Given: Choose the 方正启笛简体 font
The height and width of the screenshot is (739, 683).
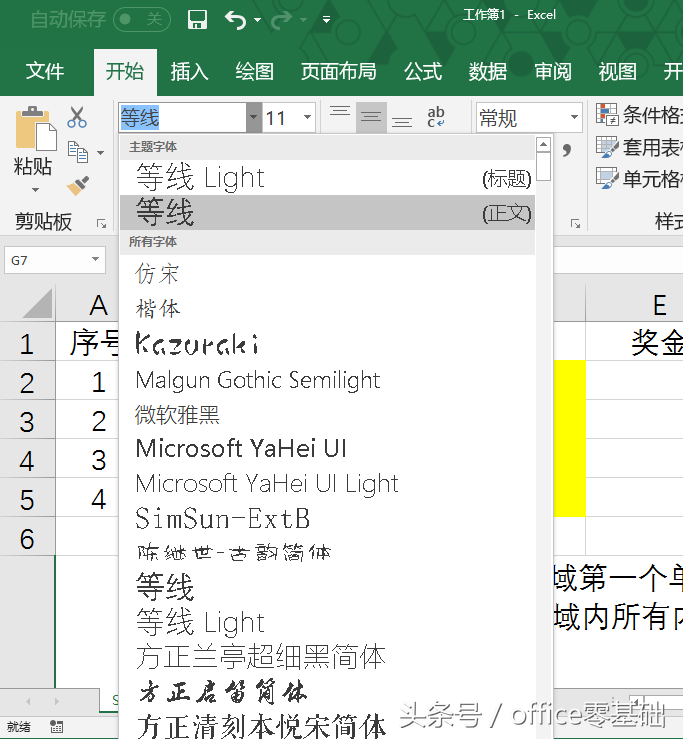Looking at the screenshot, I should 328,692.
